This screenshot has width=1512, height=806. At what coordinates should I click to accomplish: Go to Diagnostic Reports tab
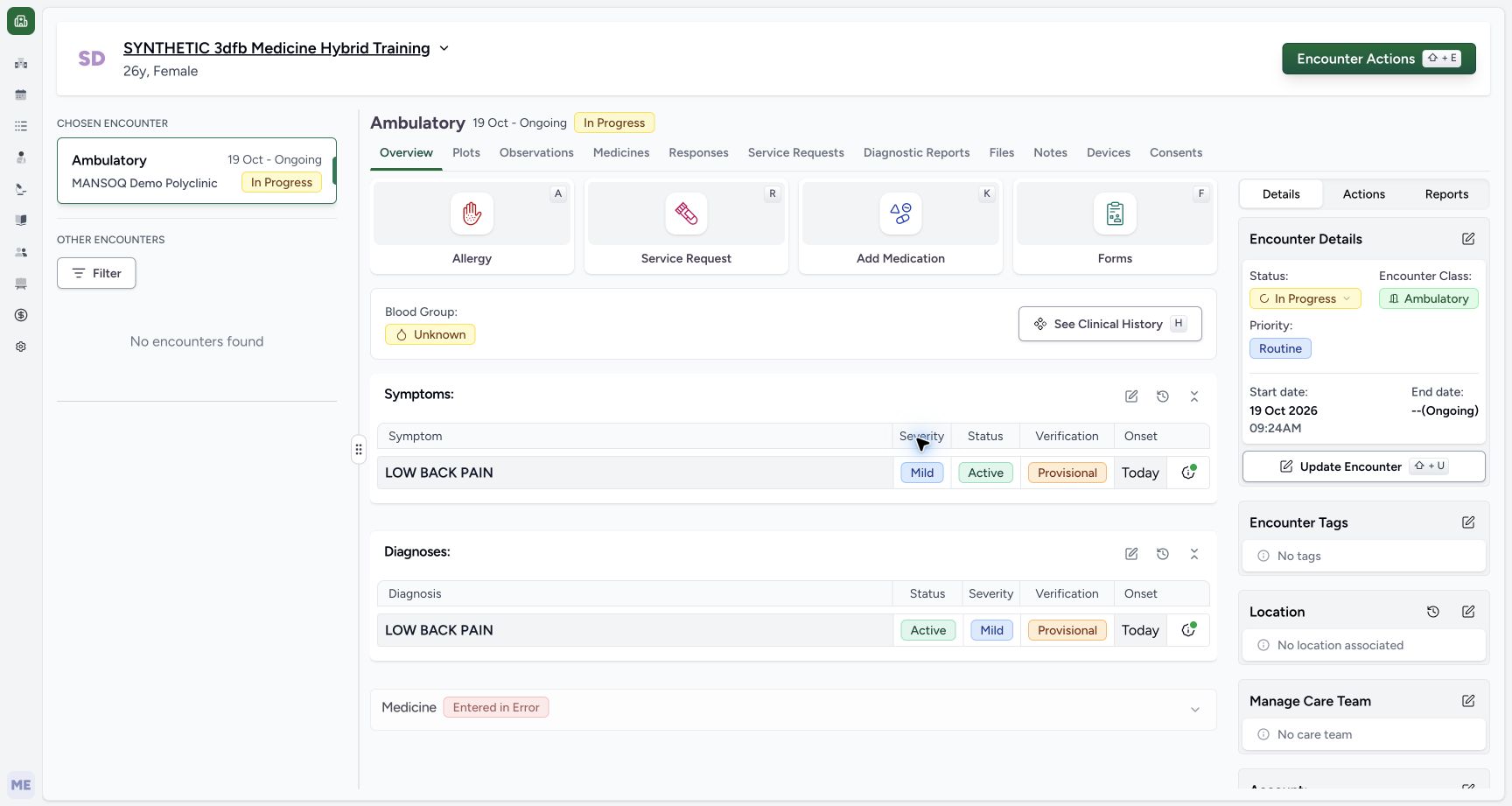(x=916, y=152)
